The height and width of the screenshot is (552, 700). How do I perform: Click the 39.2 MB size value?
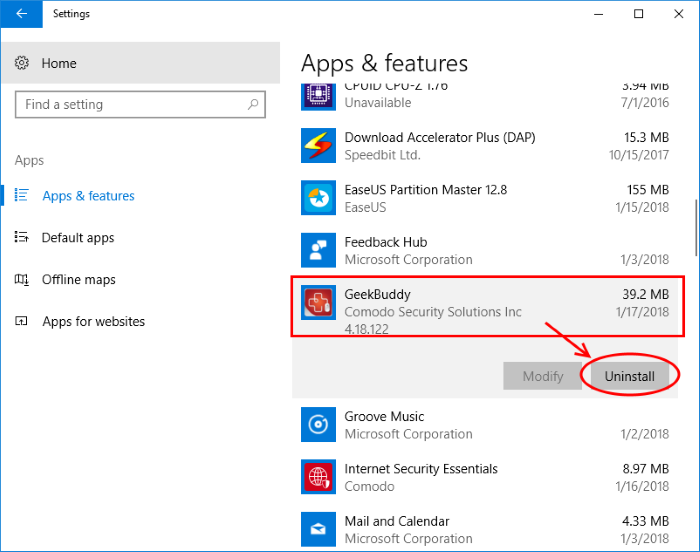(x=646, y=294)
